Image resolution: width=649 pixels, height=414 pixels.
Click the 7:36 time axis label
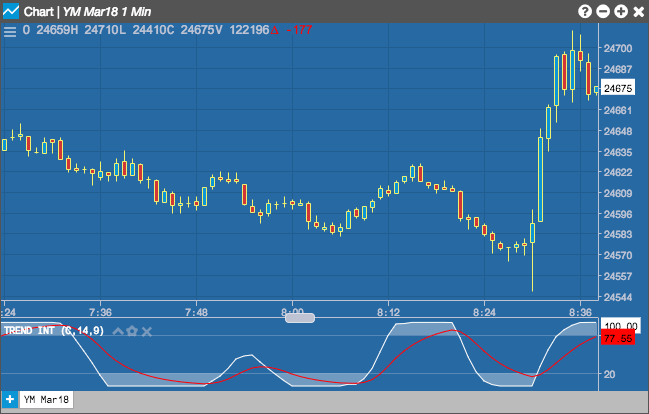(100, 312)
